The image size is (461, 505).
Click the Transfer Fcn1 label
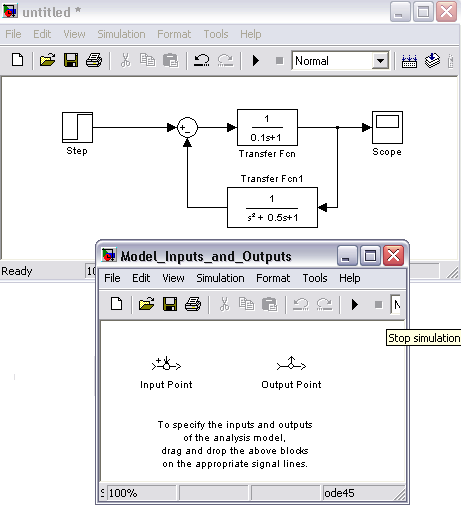tap(272, 179)
